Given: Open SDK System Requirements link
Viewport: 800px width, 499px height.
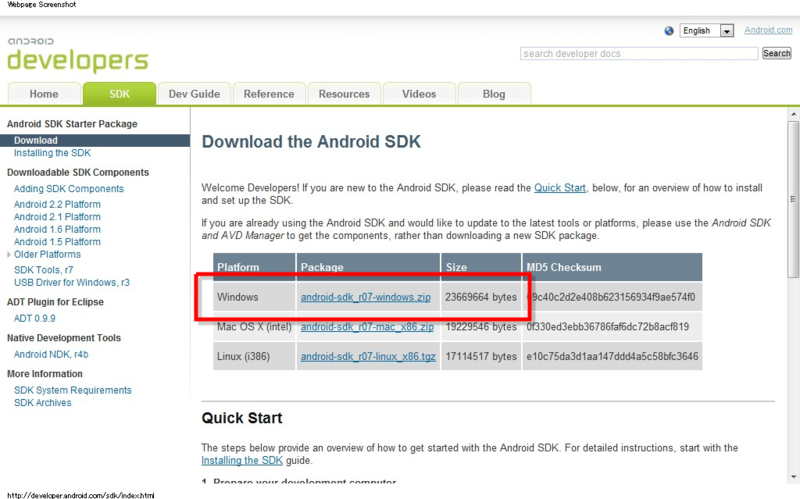Looking at the screenshot, I should (72, 390).
